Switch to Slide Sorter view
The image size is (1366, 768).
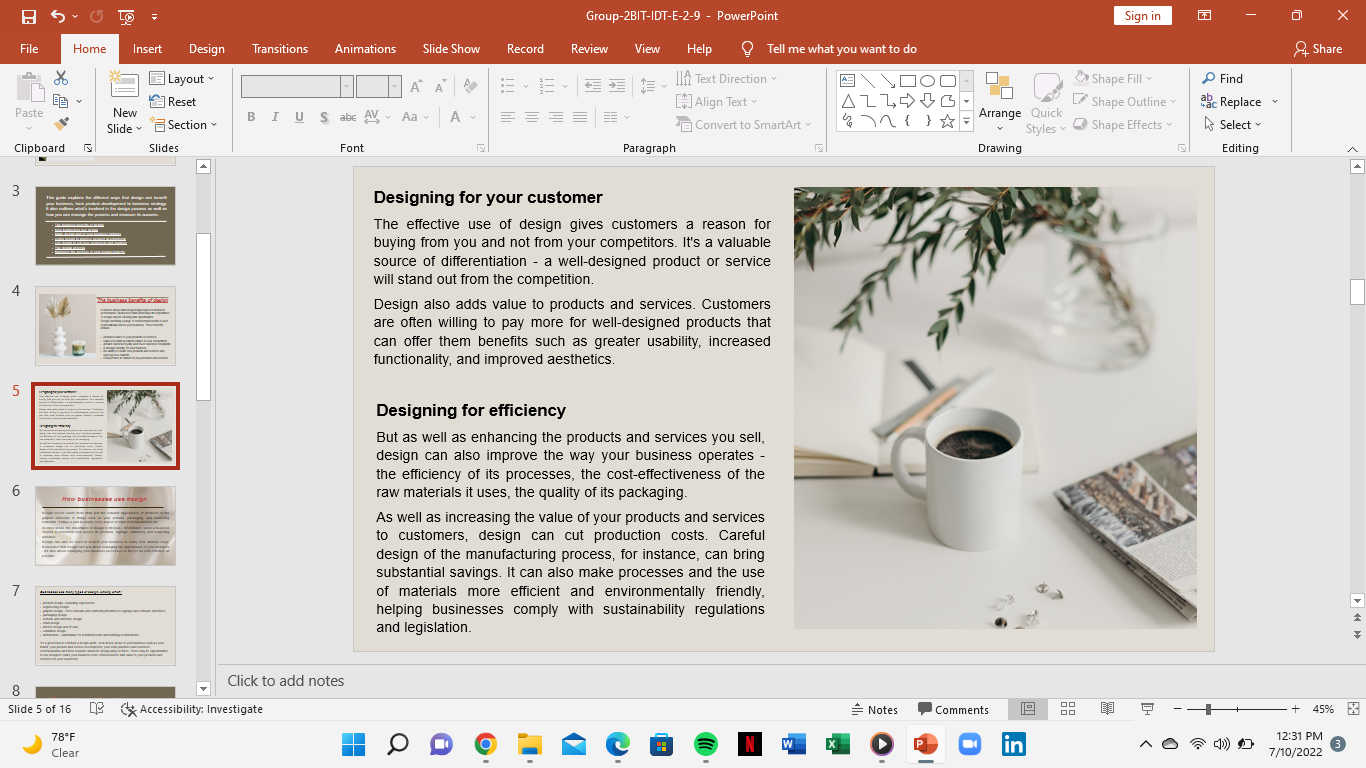[x=1067, y=709]
